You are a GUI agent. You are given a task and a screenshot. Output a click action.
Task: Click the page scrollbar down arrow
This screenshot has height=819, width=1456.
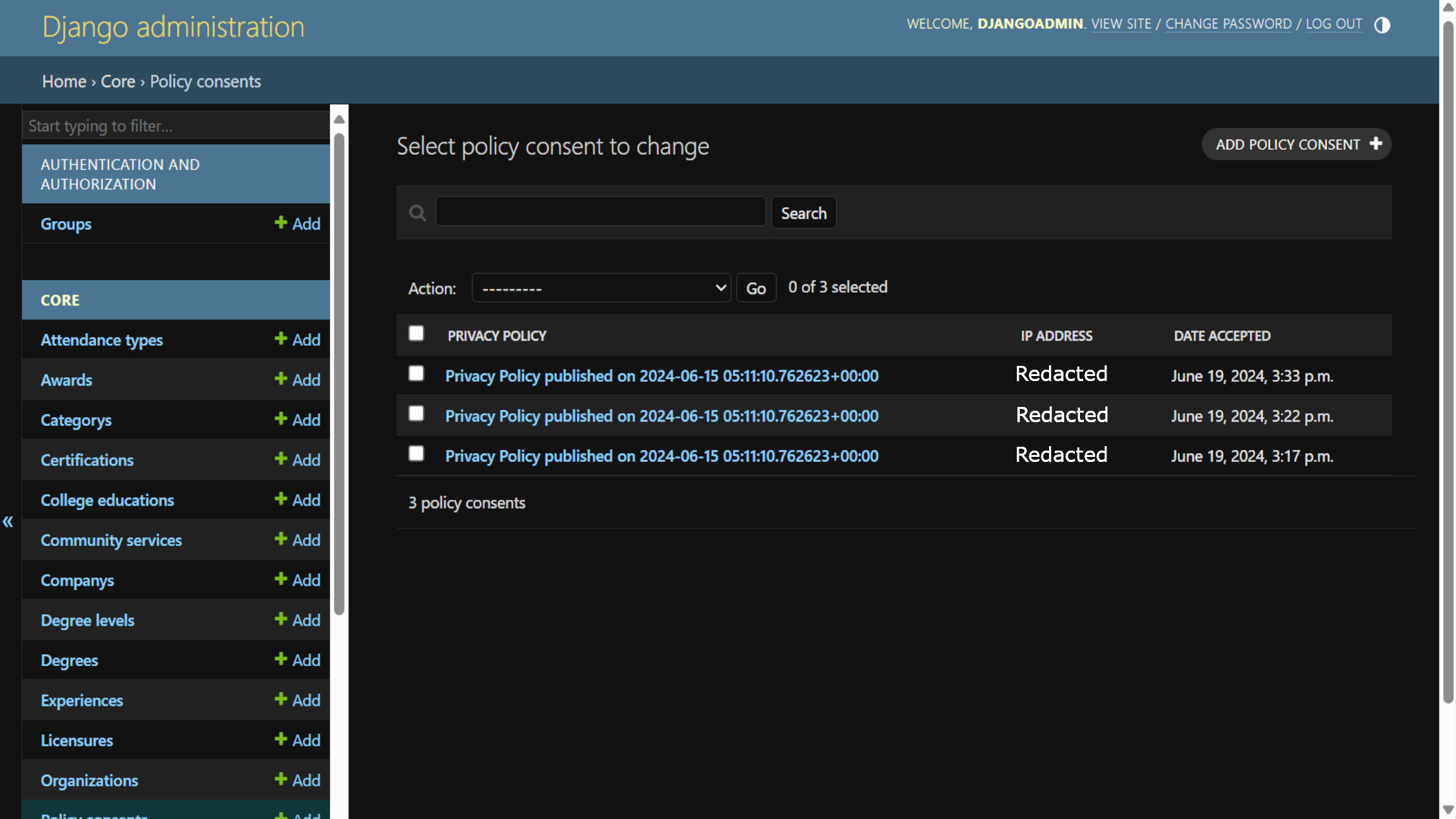1448,810
